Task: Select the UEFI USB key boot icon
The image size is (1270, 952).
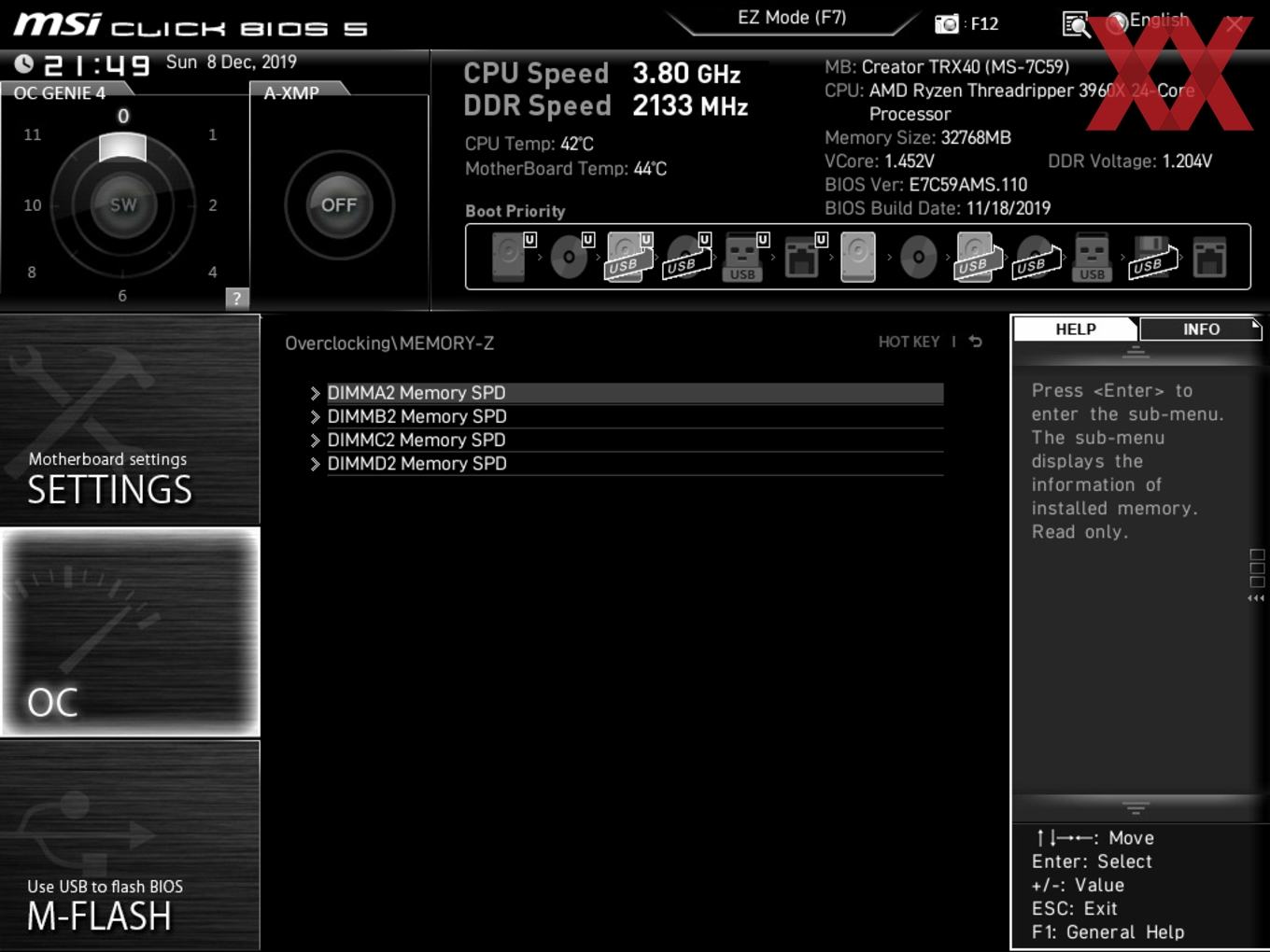Action: (745, 257)
